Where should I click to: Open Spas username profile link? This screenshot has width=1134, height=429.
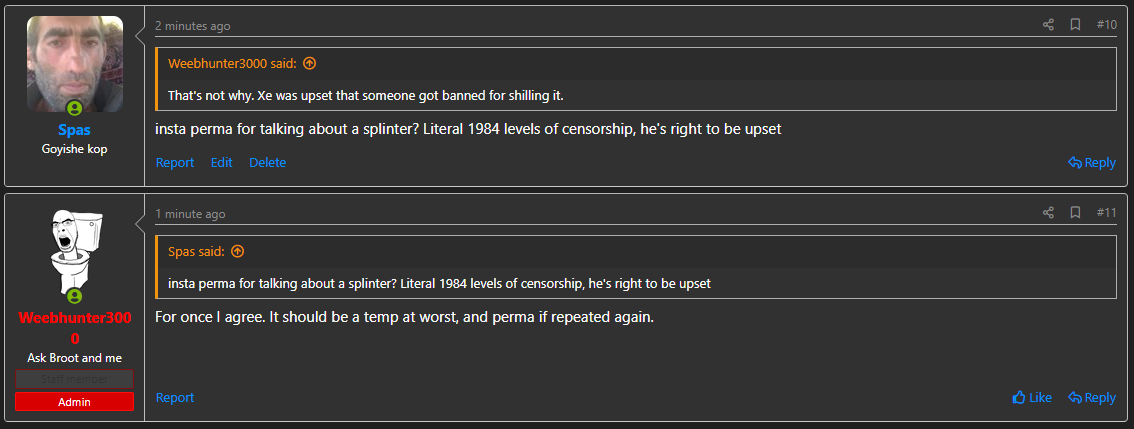(74, 130)
